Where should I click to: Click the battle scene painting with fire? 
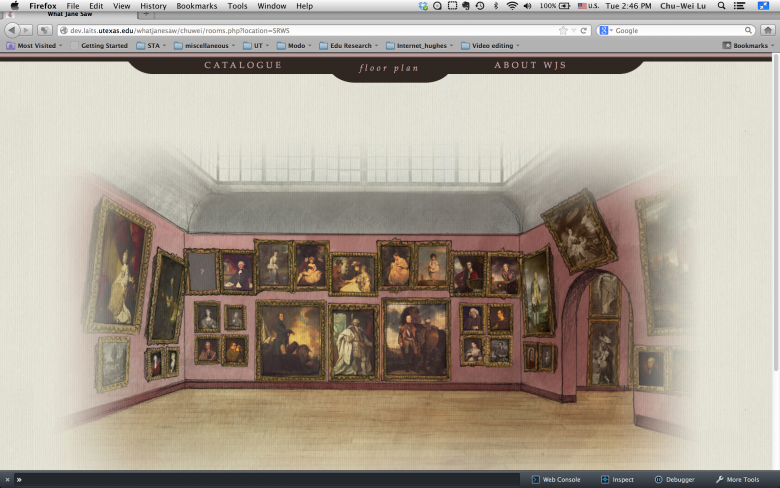point(291,340)
